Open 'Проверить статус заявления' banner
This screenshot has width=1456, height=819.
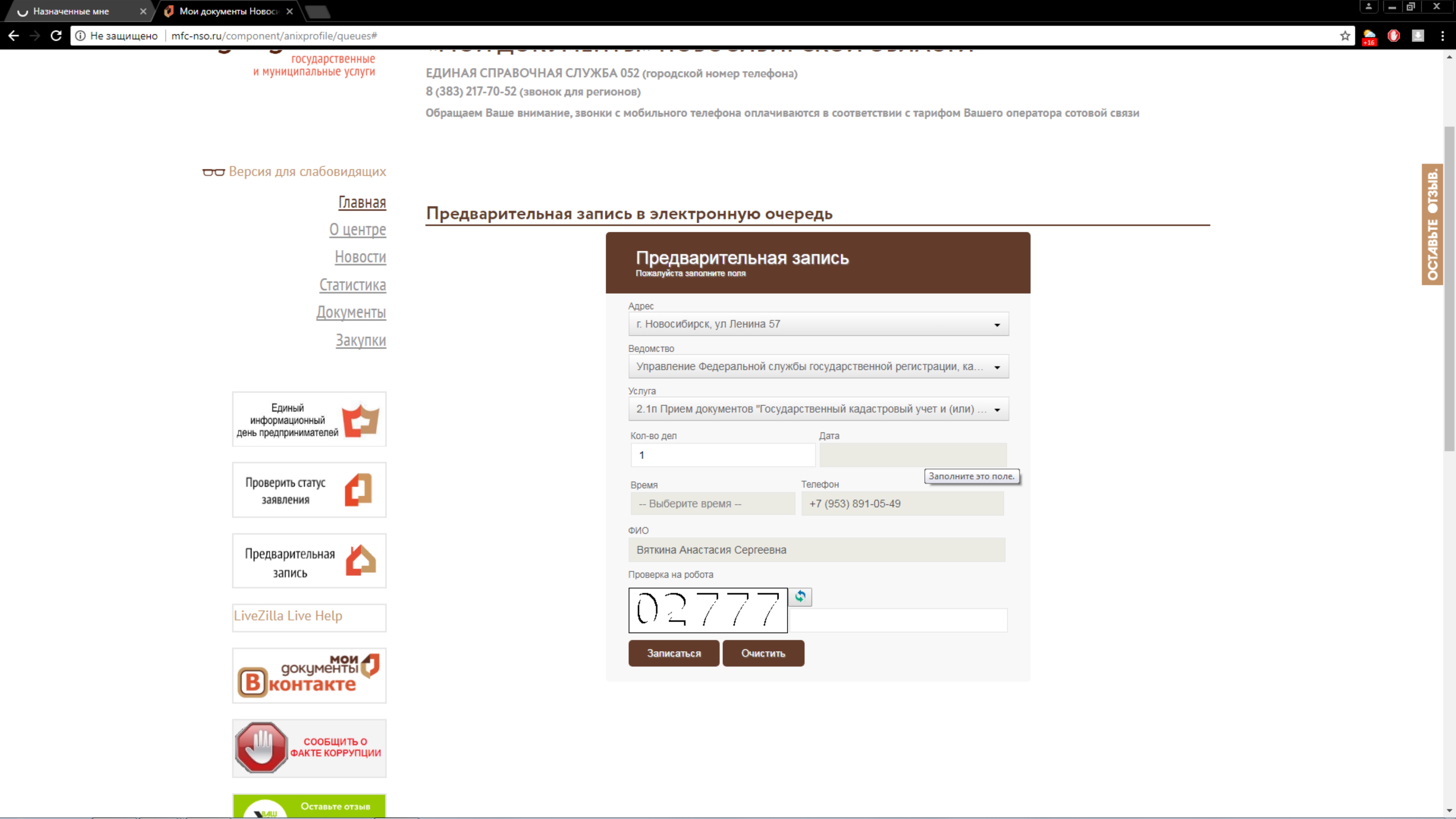pos(309,490)
